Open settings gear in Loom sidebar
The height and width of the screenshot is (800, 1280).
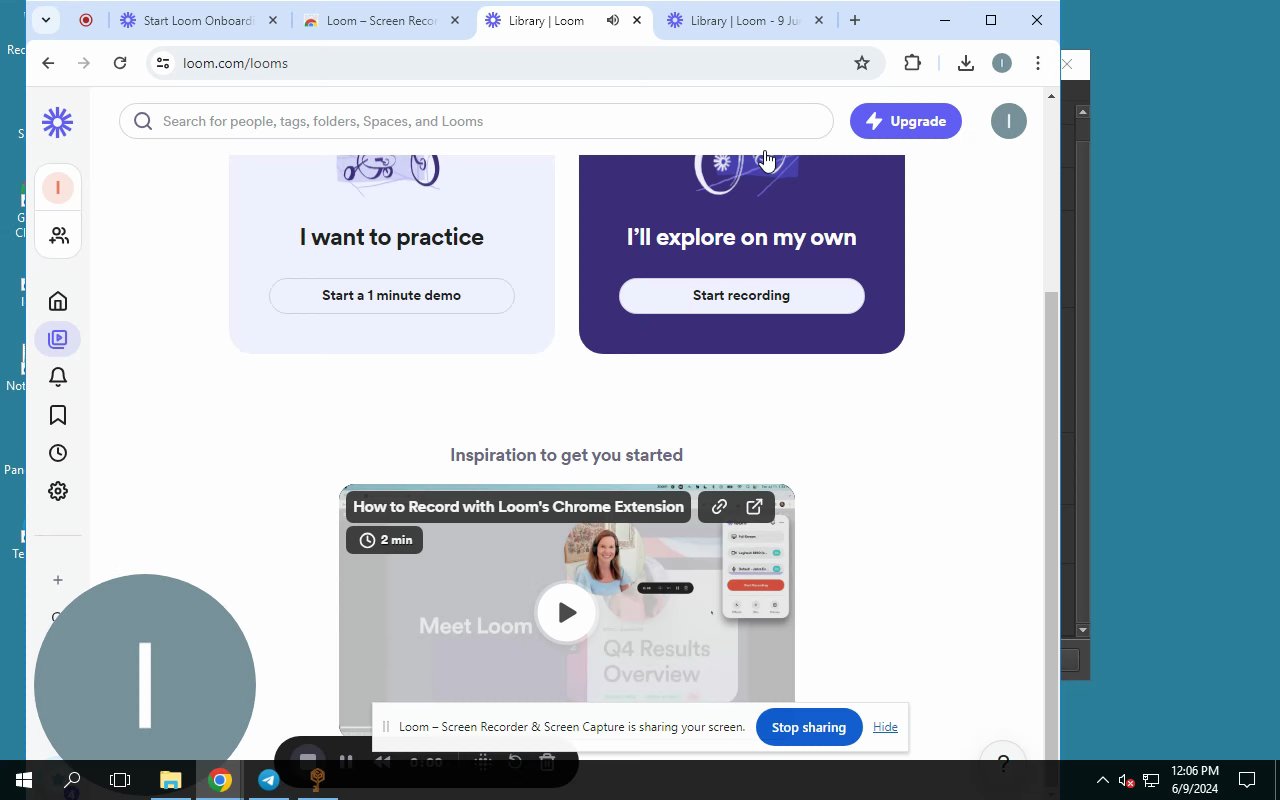pyautogui.click(x=58, y=491)
